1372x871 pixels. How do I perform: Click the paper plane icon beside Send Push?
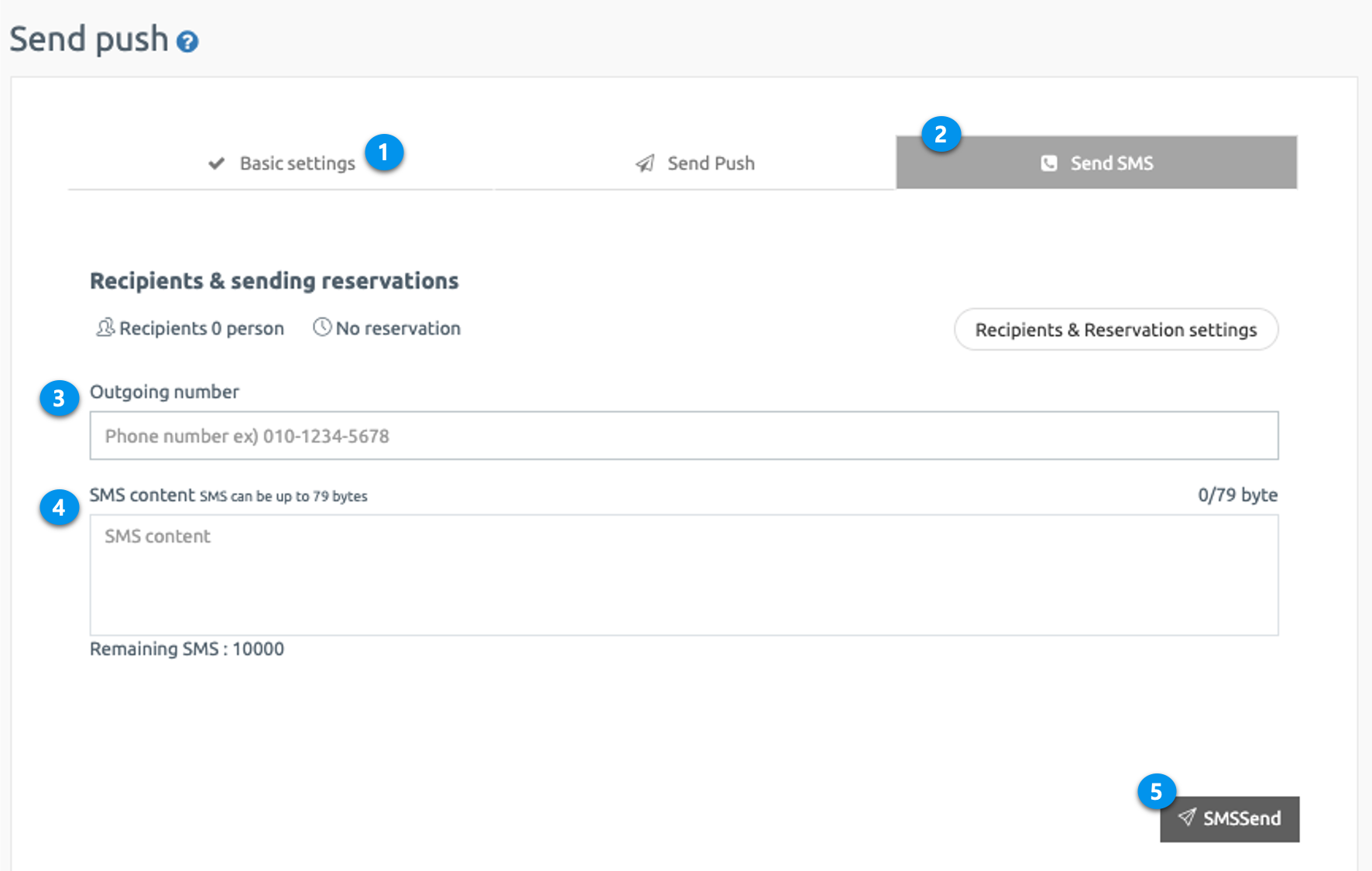click(645, 163)
